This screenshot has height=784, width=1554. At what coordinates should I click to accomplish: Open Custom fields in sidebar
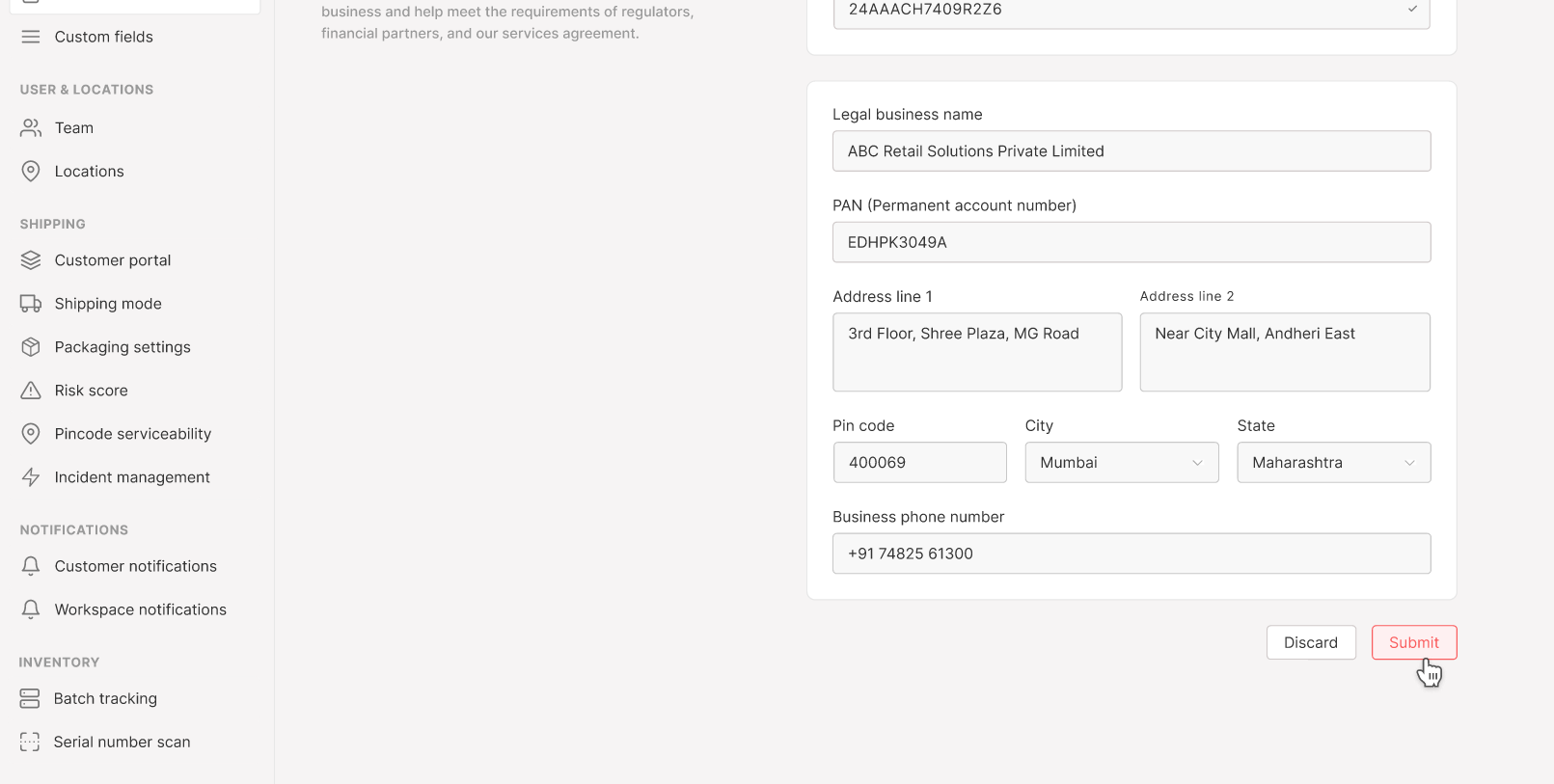coord(103,37)
